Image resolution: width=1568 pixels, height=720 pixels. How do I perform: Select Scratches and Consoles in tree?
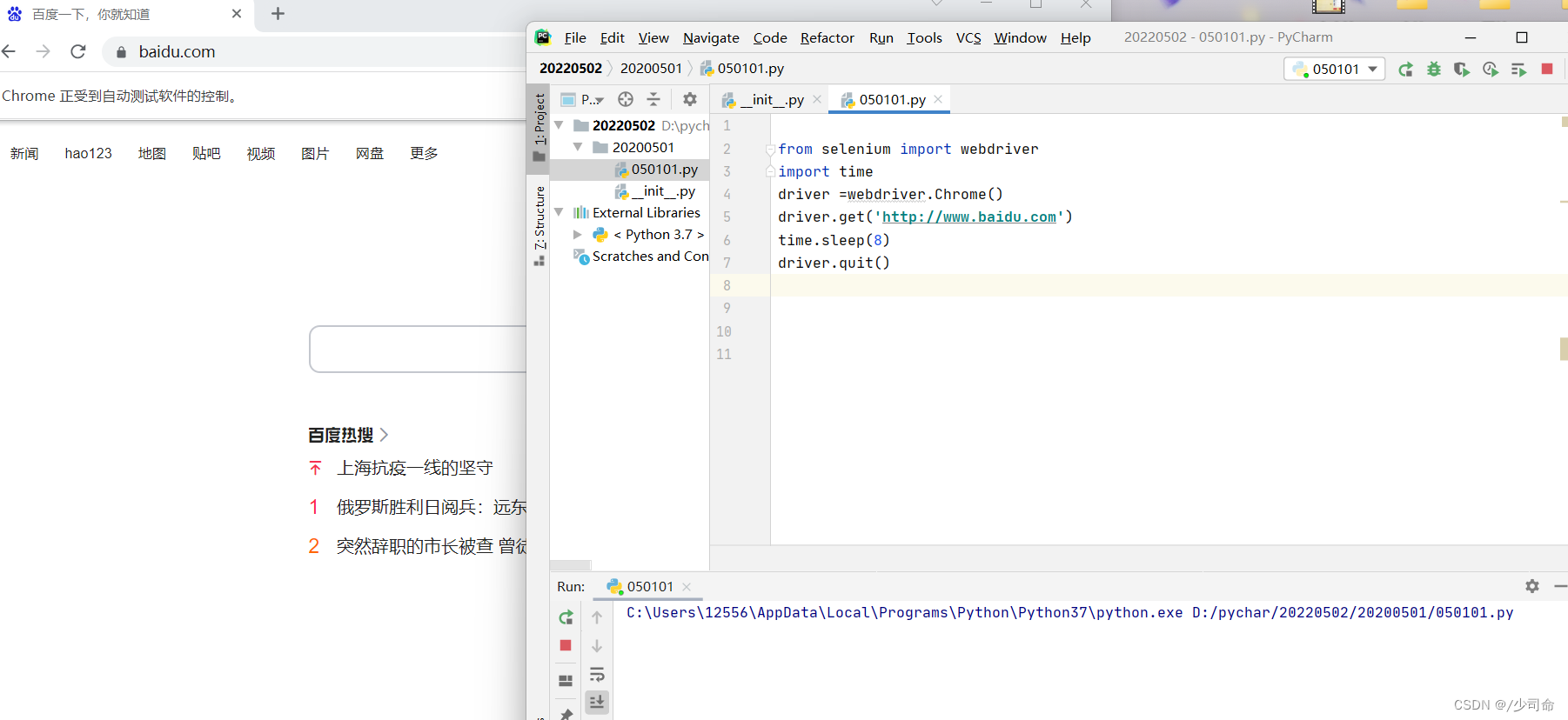point(650,256)
